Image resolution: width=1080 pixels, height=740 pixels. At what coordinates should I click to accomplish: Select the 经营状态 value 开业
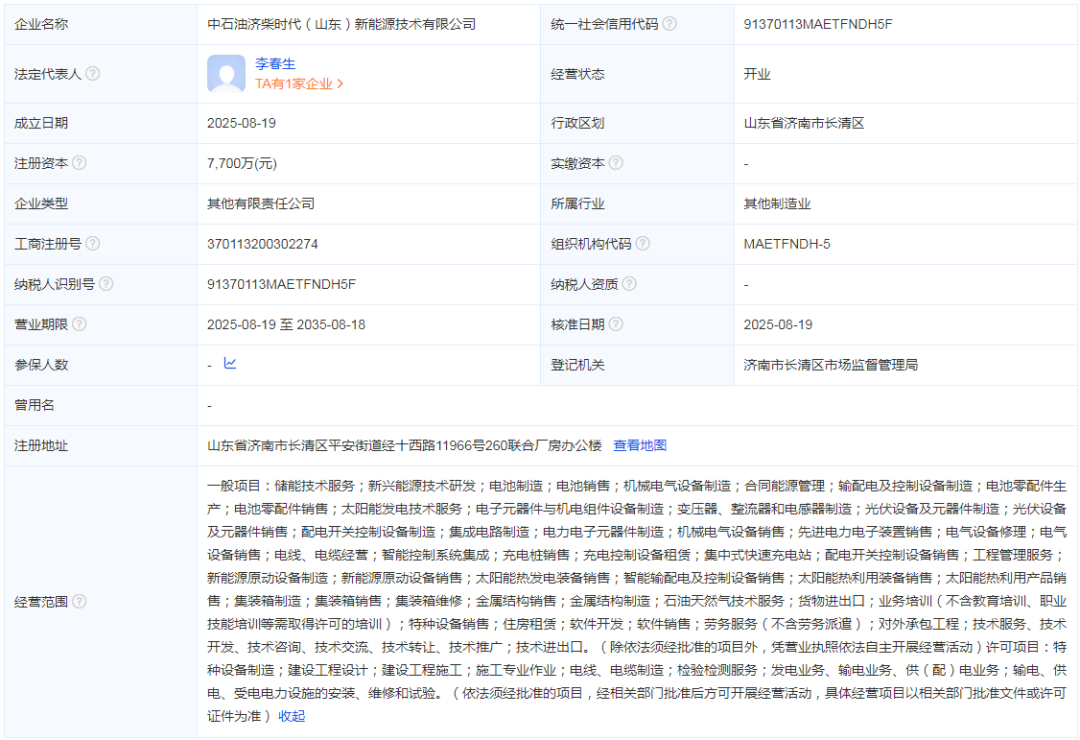pyautogui.click(x=757, y=74)
